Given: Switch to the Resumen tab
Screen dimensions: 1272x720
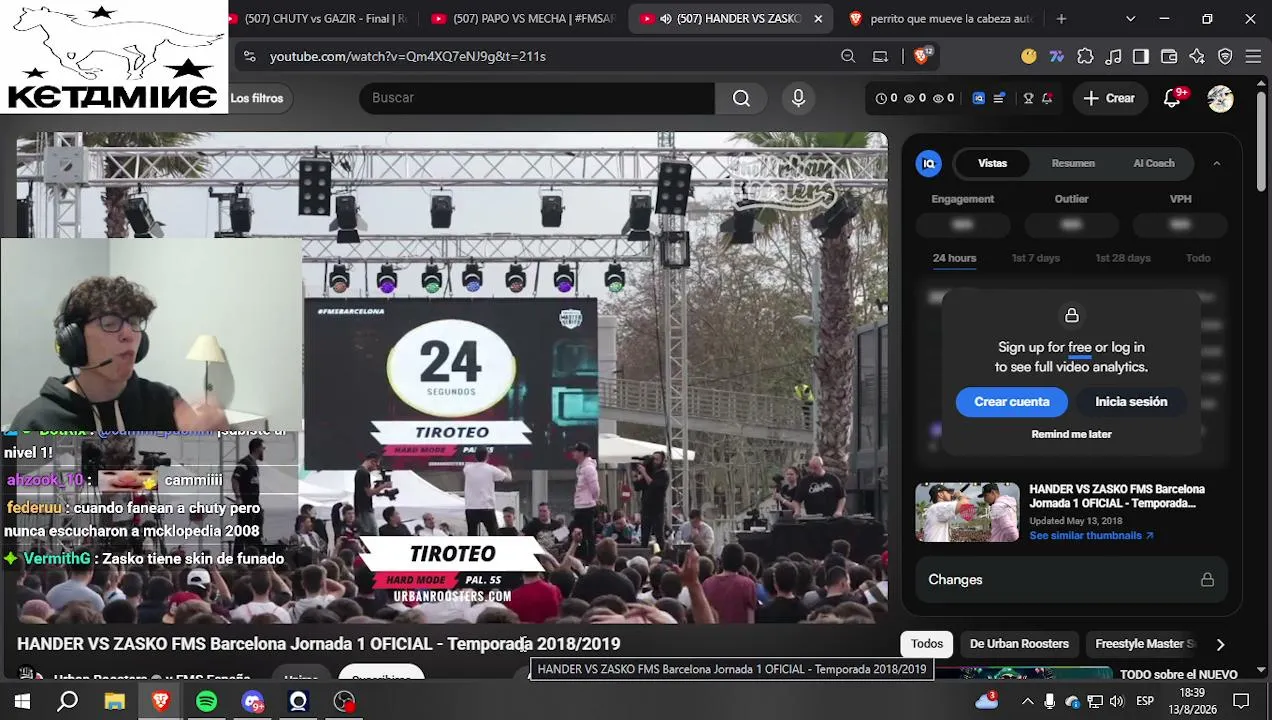Looking at the screenshot, I should 1073,163.
